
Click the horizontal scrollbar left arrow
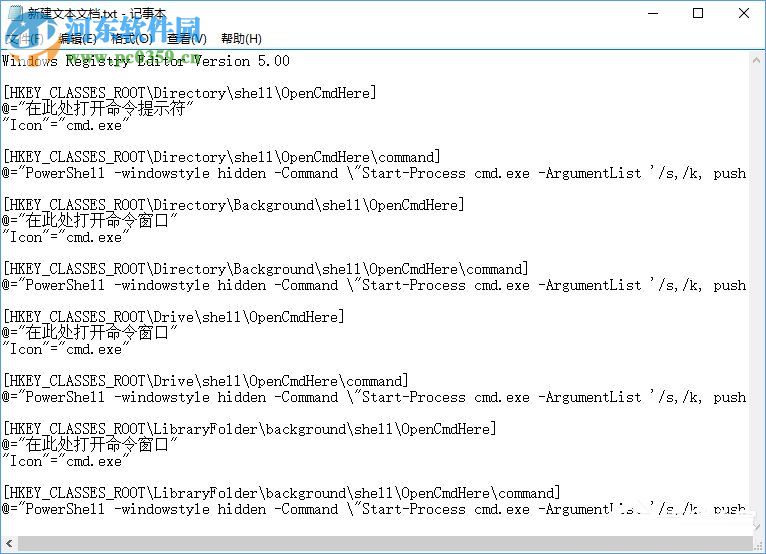coord(9,543)
